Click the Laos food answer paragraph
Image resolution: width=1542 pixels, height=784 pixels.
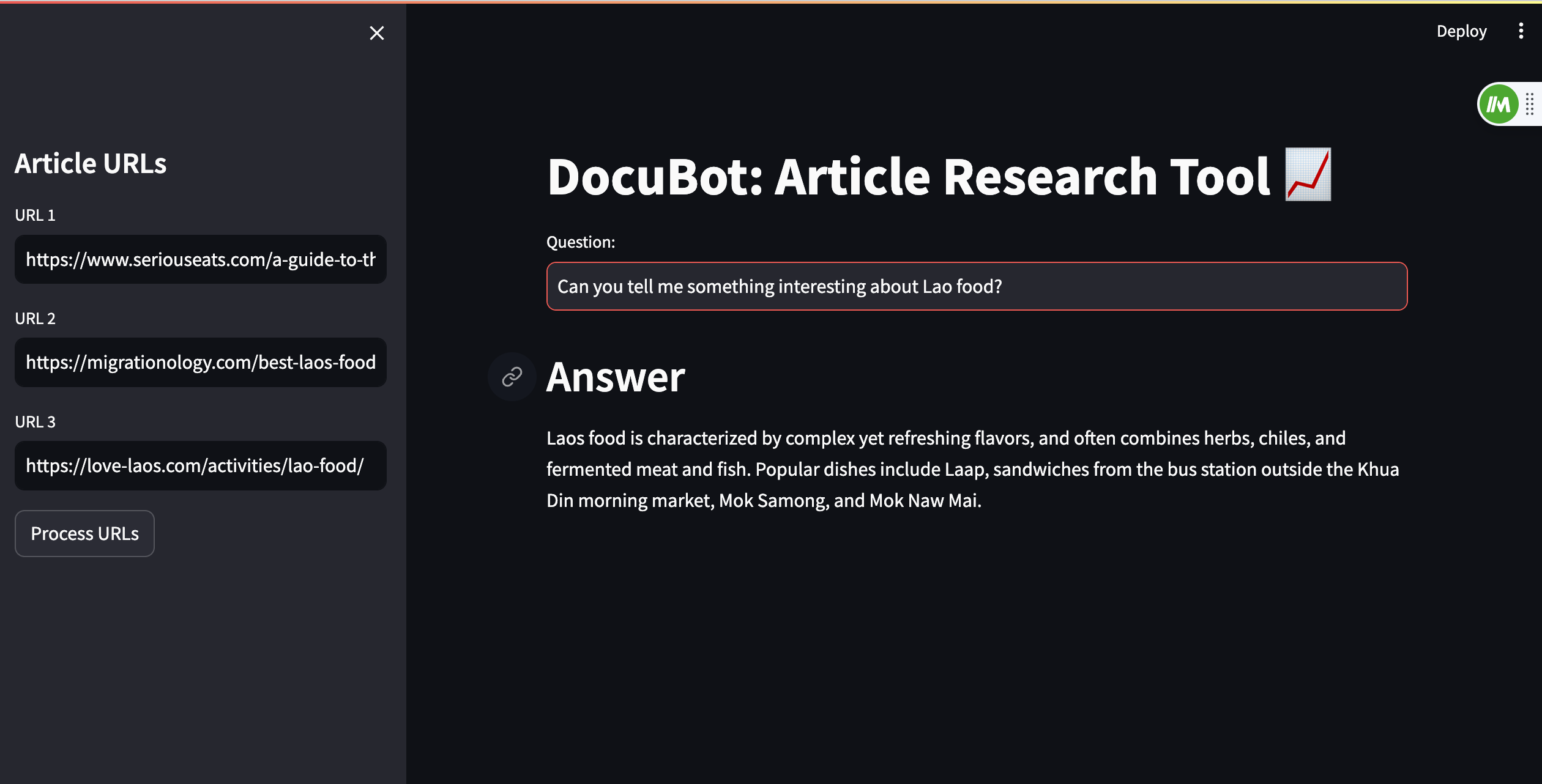tap(973, 469)
